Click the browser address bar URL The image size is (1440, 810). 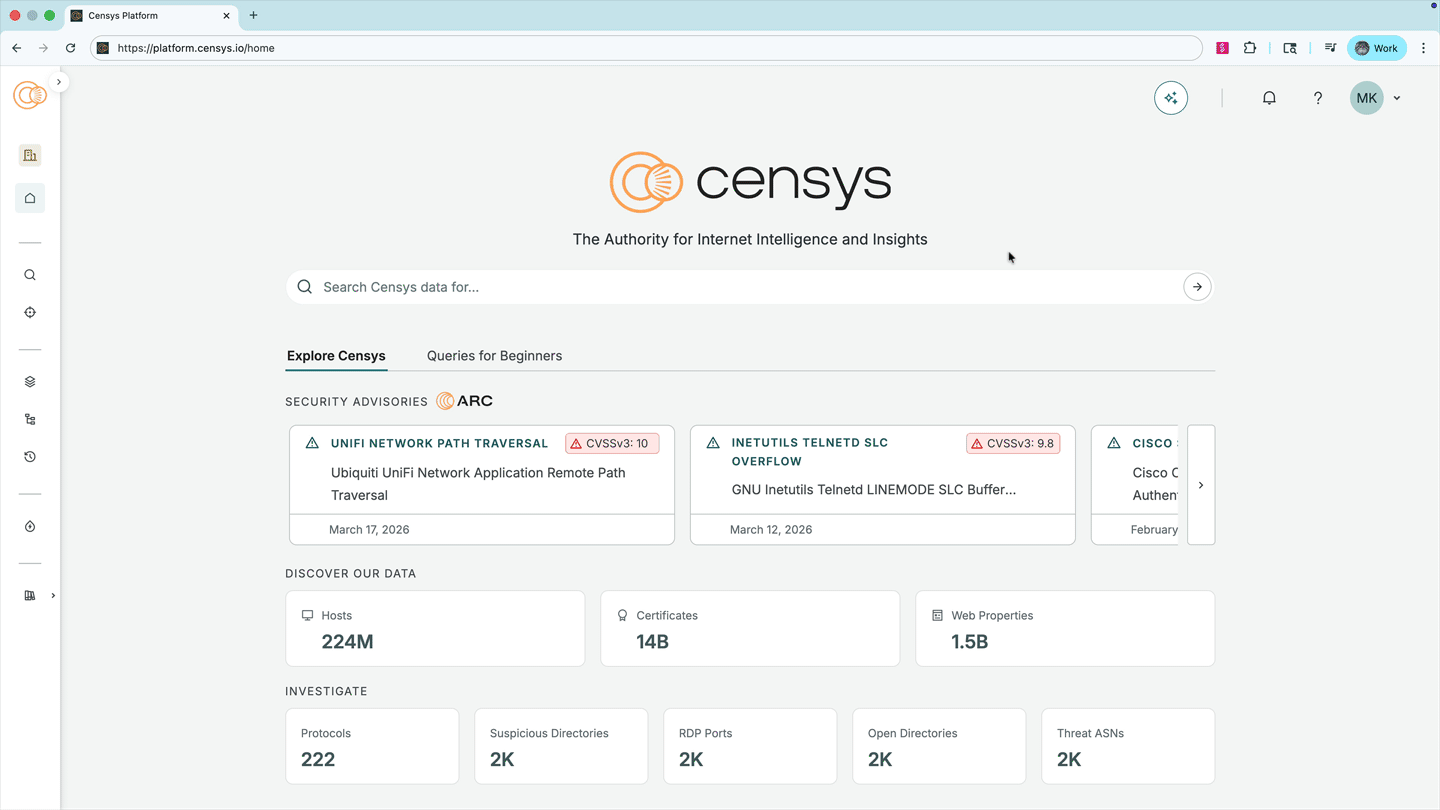196,48
